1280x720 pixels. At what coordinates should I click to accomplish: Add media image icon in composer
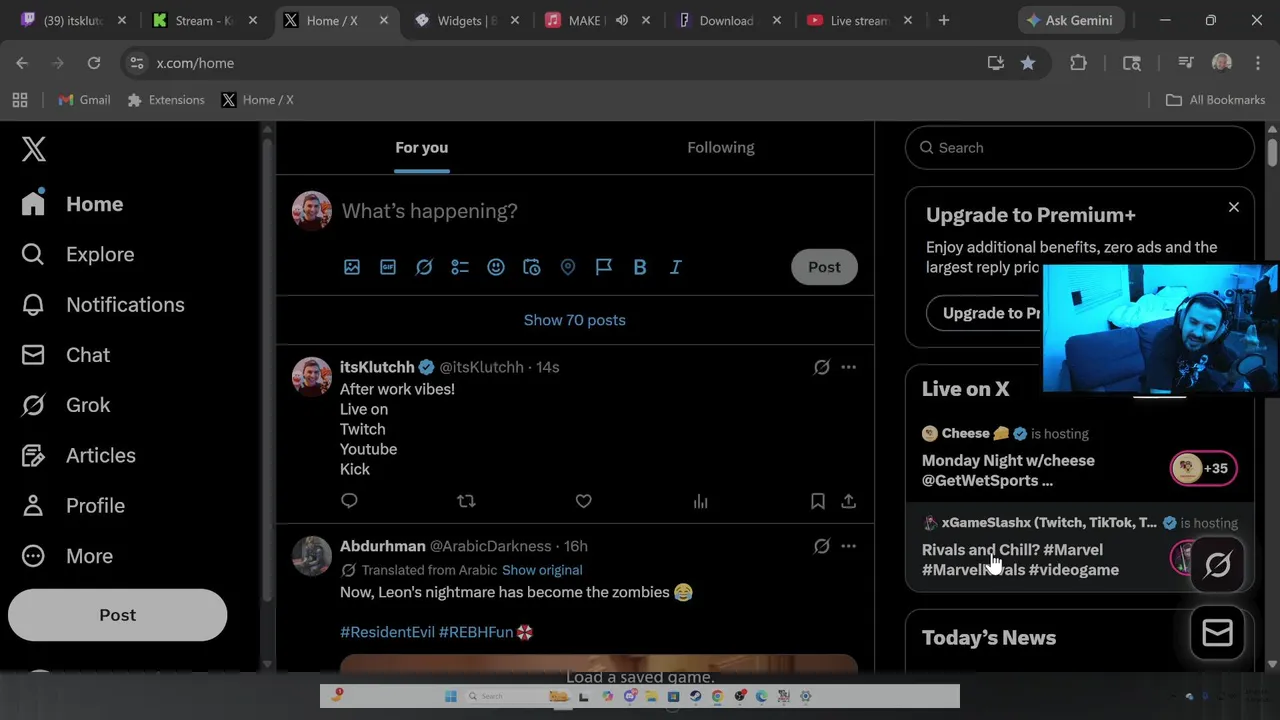tap(352, 267)
